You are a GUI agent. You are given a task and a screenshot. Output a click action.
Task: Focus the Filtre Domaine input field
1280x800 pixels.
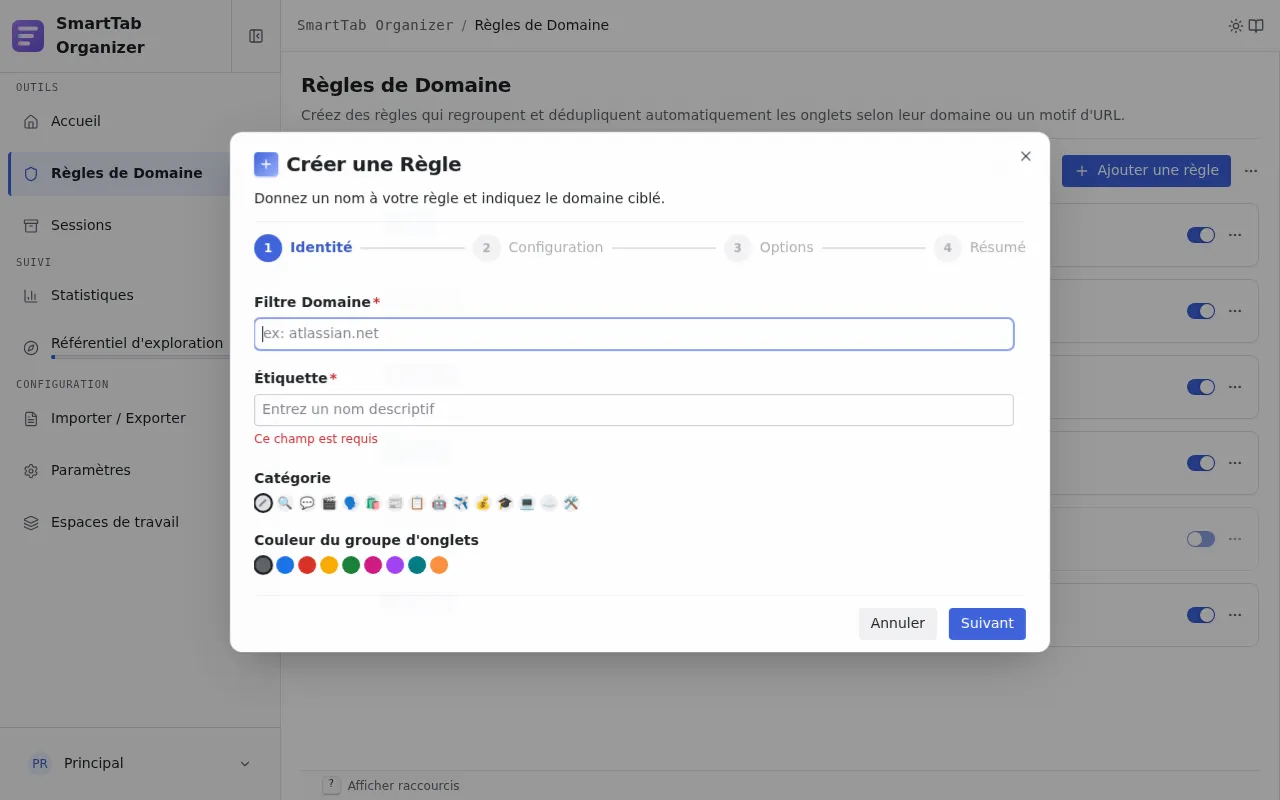pyautogui.click(x=634, y=334)
